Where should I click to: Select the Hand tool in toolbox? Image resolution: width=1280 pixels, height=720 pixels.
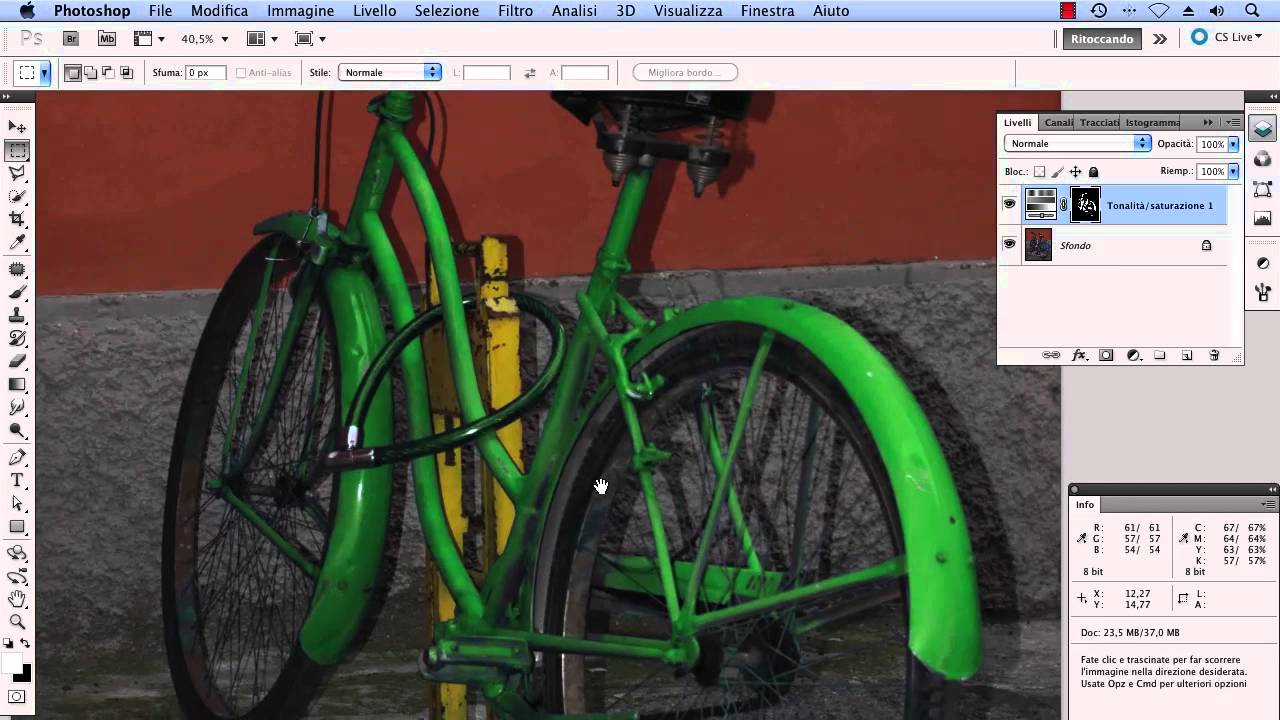click(17, 599)
